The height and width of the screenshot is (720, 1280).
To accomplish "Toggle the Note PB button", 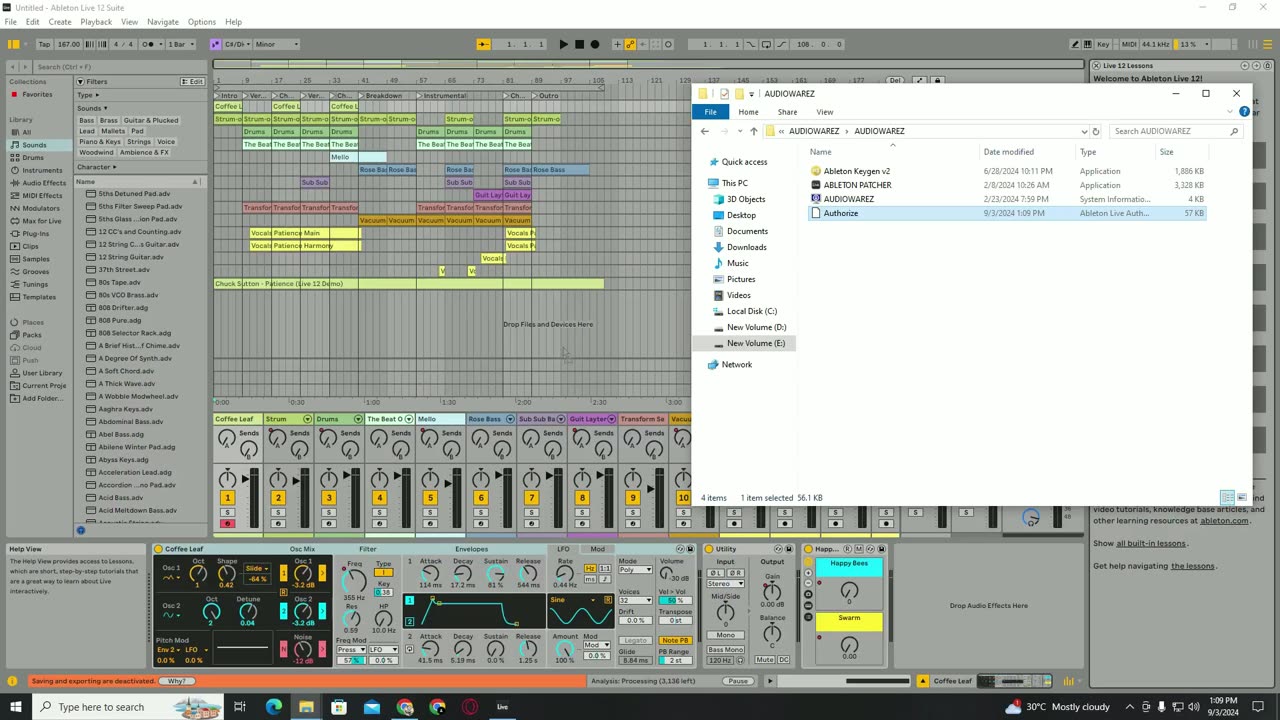I will tap(676, 640).
